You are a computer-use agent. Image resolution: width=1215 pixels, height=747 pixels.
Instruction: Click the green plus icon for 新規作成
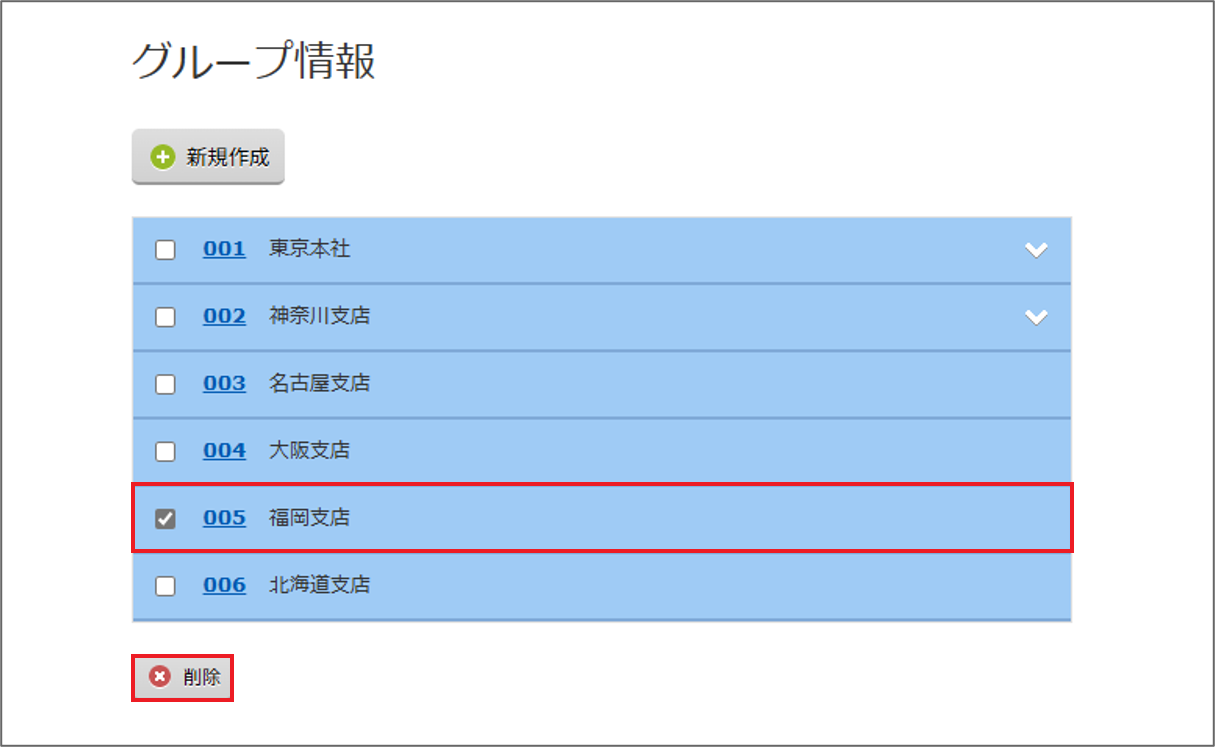[162, 157]
